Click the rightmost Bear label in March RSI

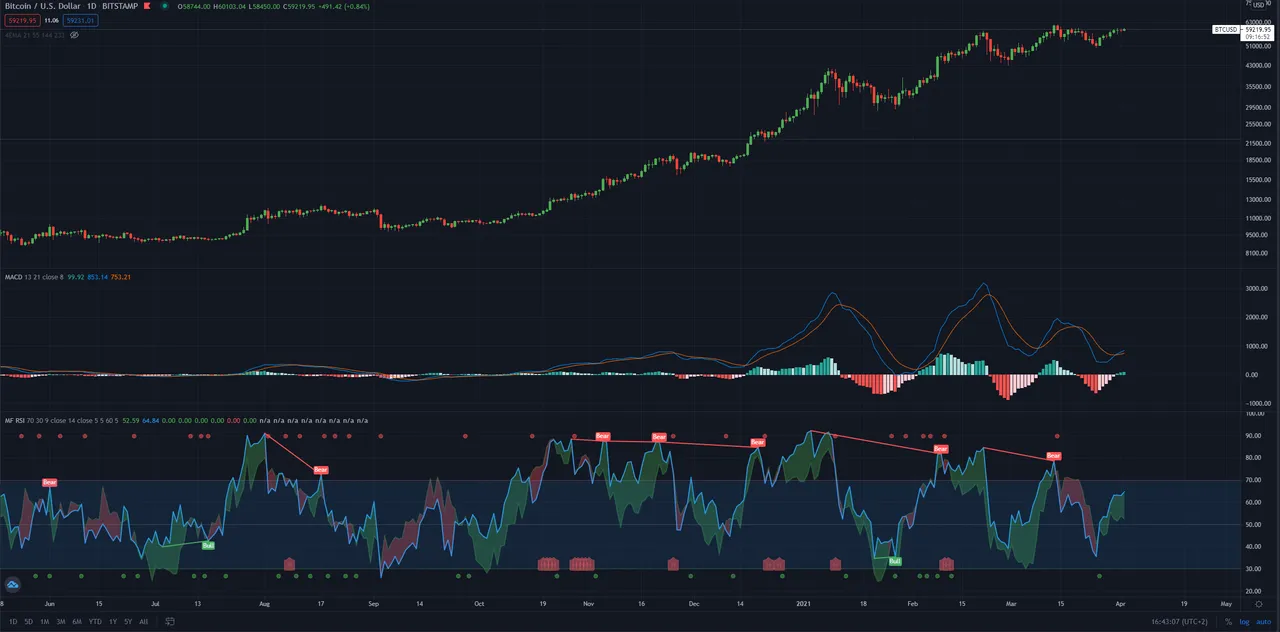pyautogui.click(x=1053, y=456)
